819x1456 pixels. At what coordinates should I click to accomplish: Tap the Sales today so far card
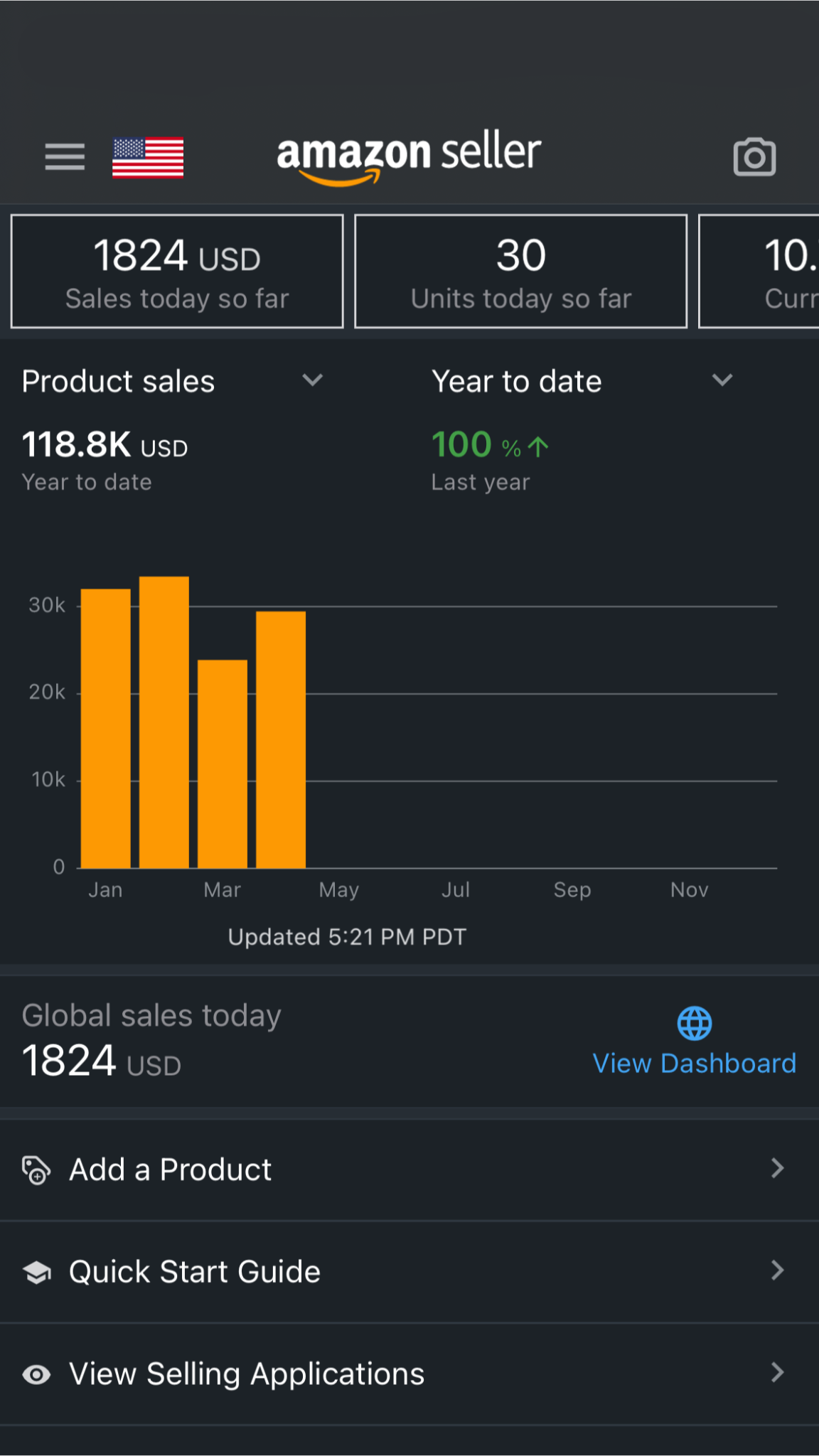(x=177, y=272)
